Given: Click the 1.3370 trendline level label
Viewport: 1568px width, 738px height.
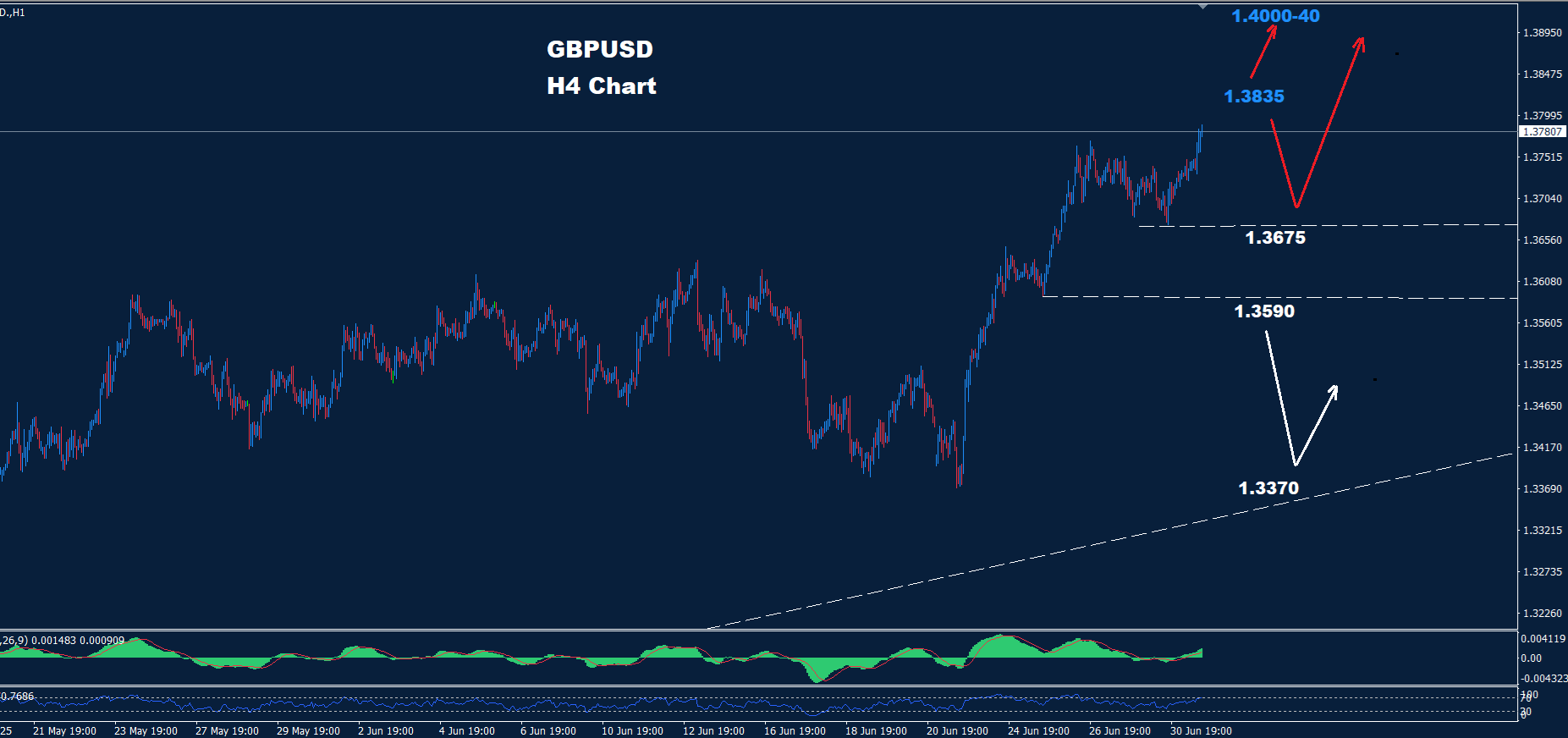Looking at the screenshot, I should 1268,488.
